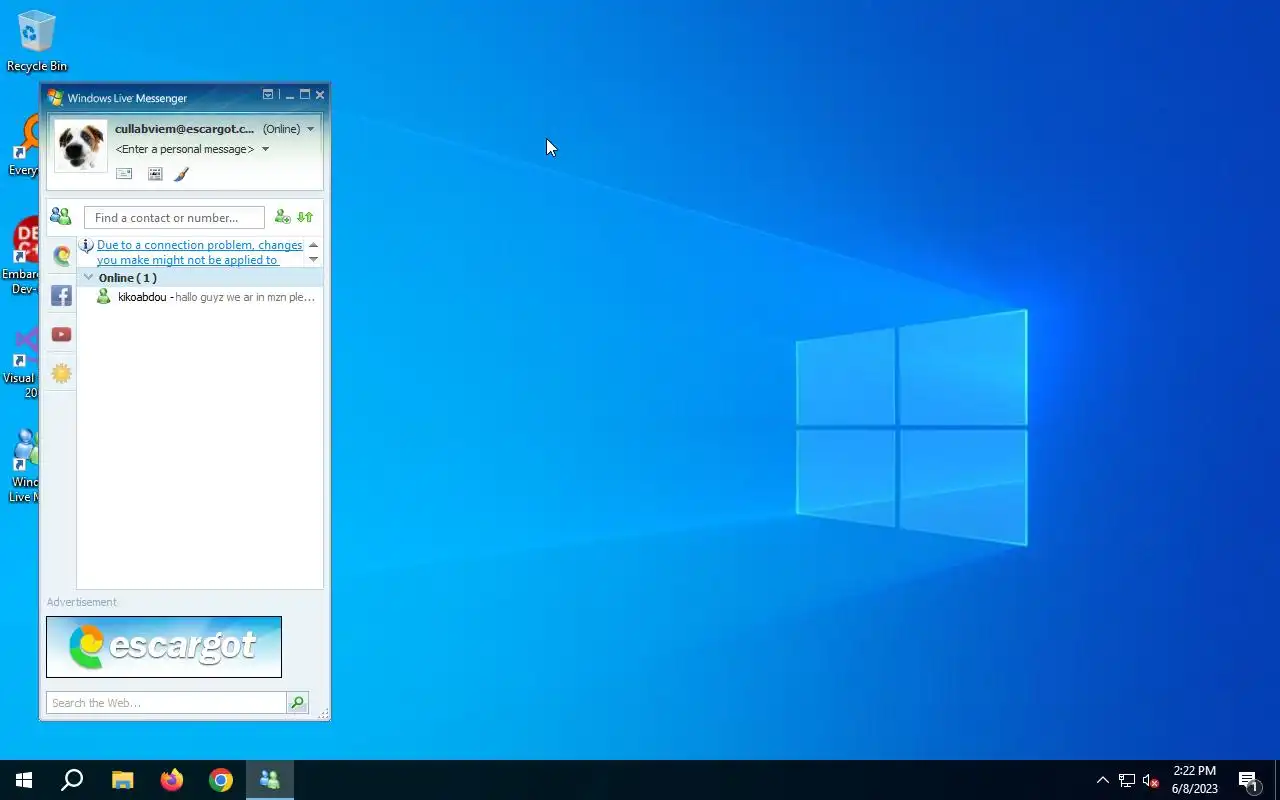Launch Firefox from the taskbar
1280x800 pixels.
172,780
